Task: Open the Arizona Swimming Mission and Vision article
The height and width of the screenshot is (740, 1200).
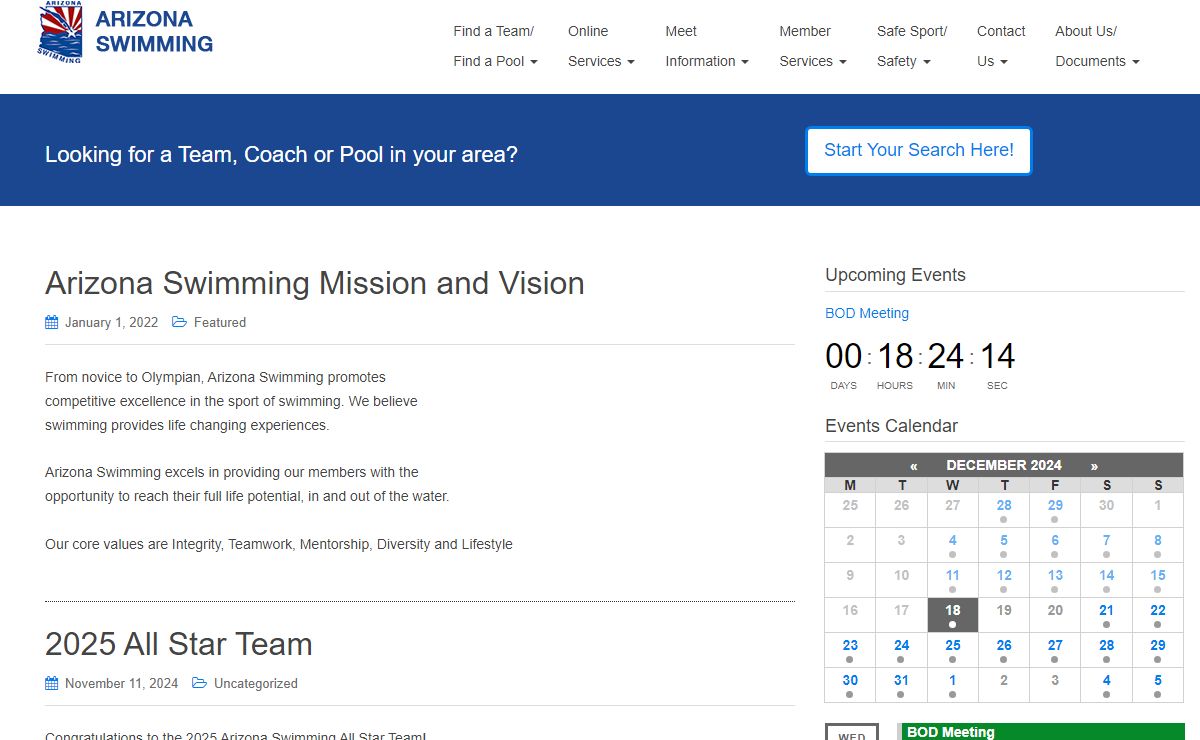Action: click(x=315, y=283)
